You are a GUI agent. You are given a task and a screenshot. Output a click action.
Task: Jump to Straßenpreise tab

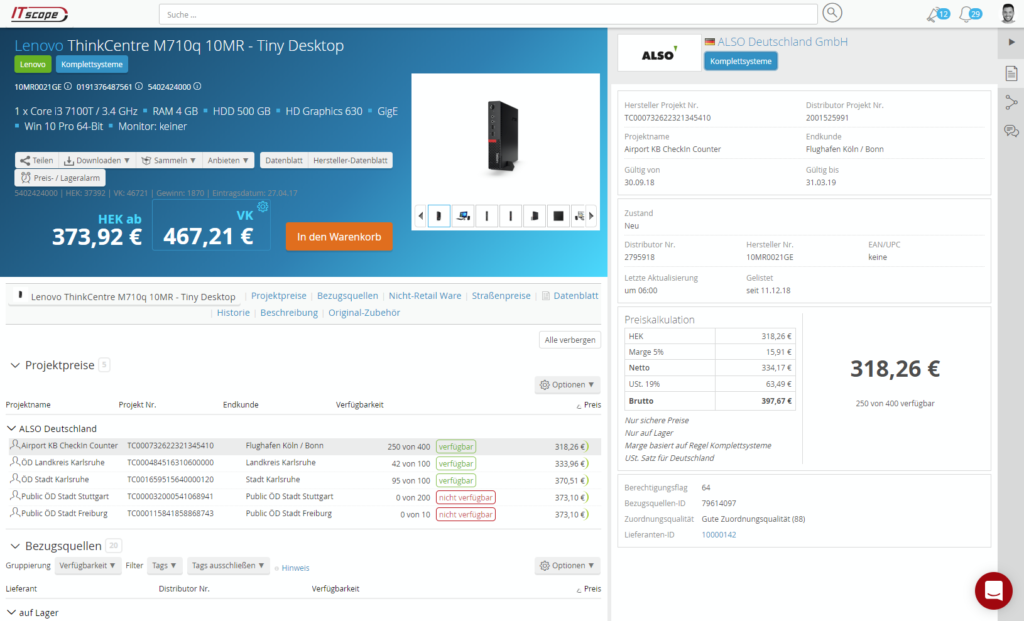[501, 296]
